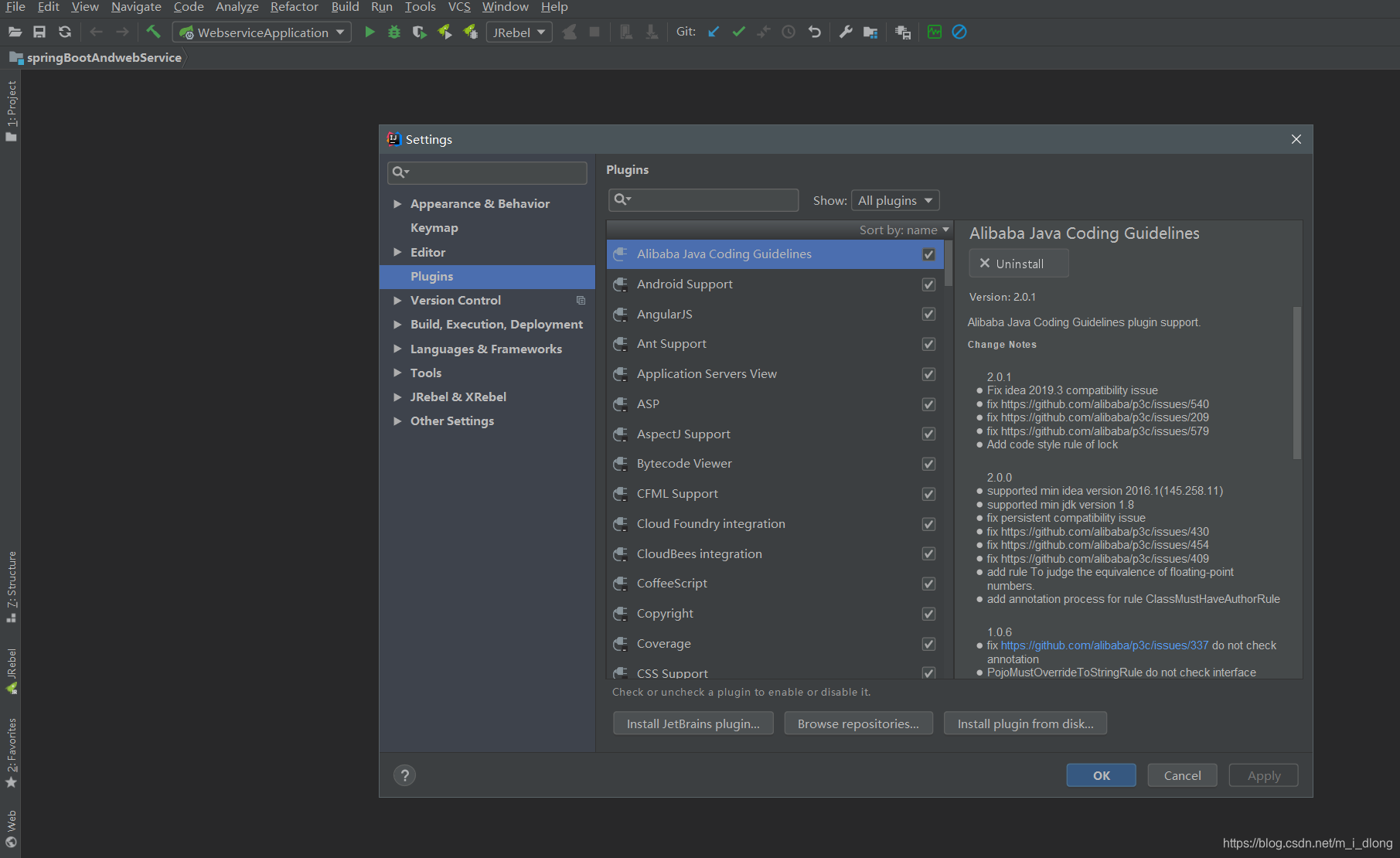The image size is (1400, 858).
Task: Click the Run with JRebel rocket icon
Action: click(445, 32)
